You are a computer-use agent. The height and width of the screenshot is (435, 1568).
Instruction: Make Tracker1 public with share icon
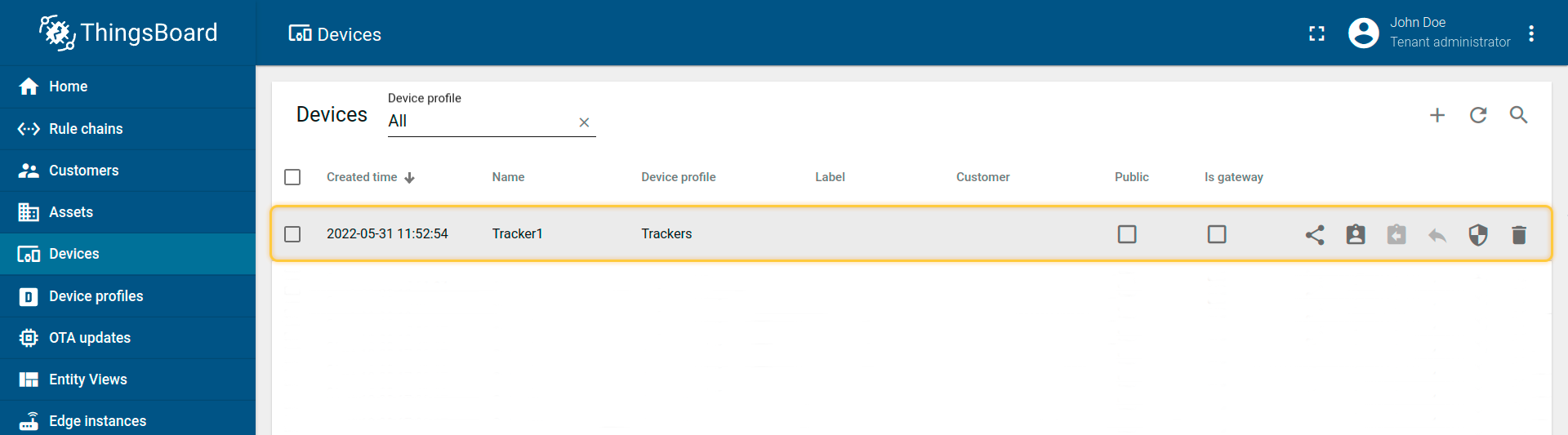coord(1315,235)
